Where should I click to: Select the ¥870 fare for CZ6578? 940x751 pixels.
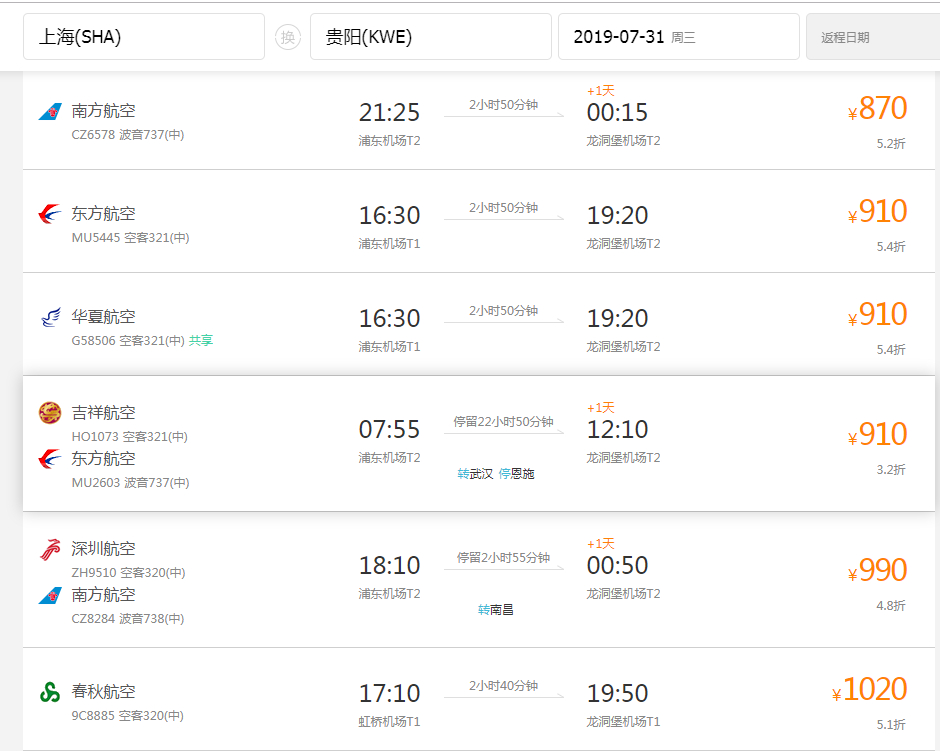pyautogui.click(x=877, y=109)
